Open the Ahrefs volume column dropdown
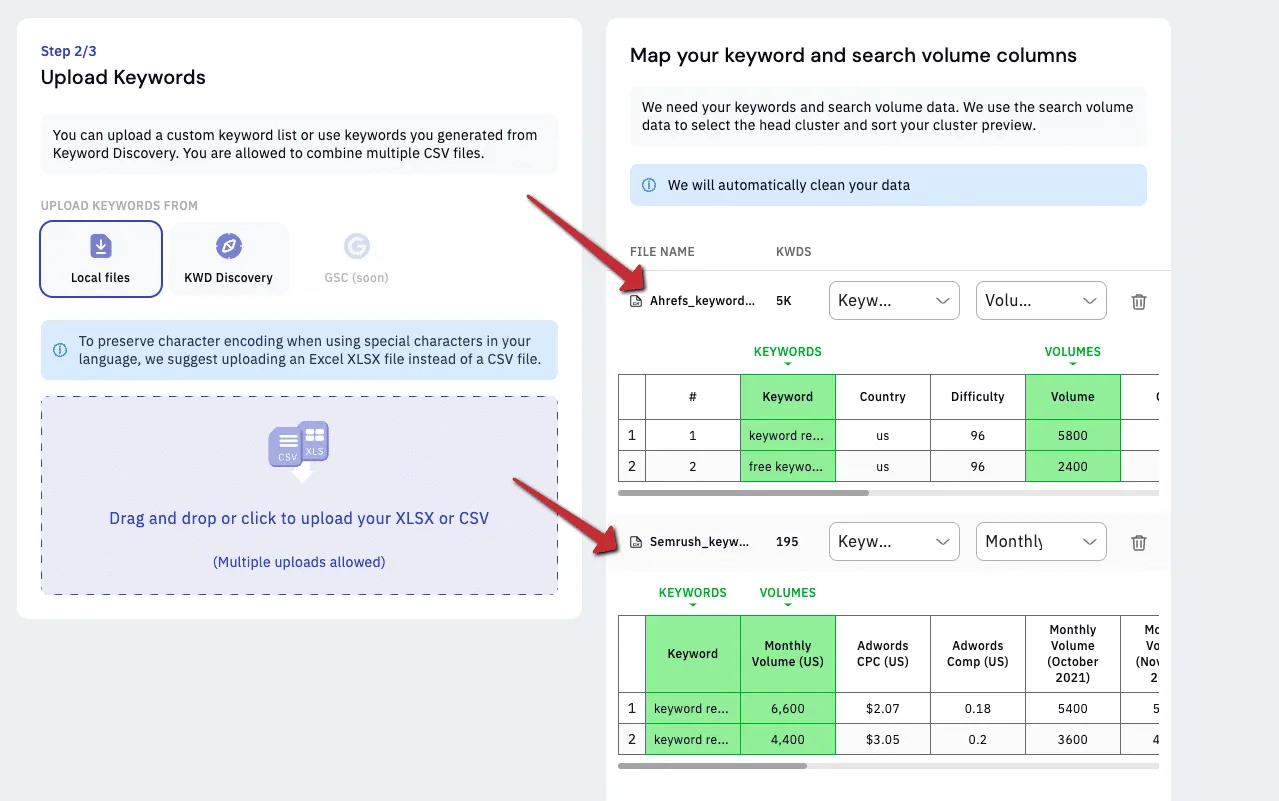 [x=1041, y=301]
